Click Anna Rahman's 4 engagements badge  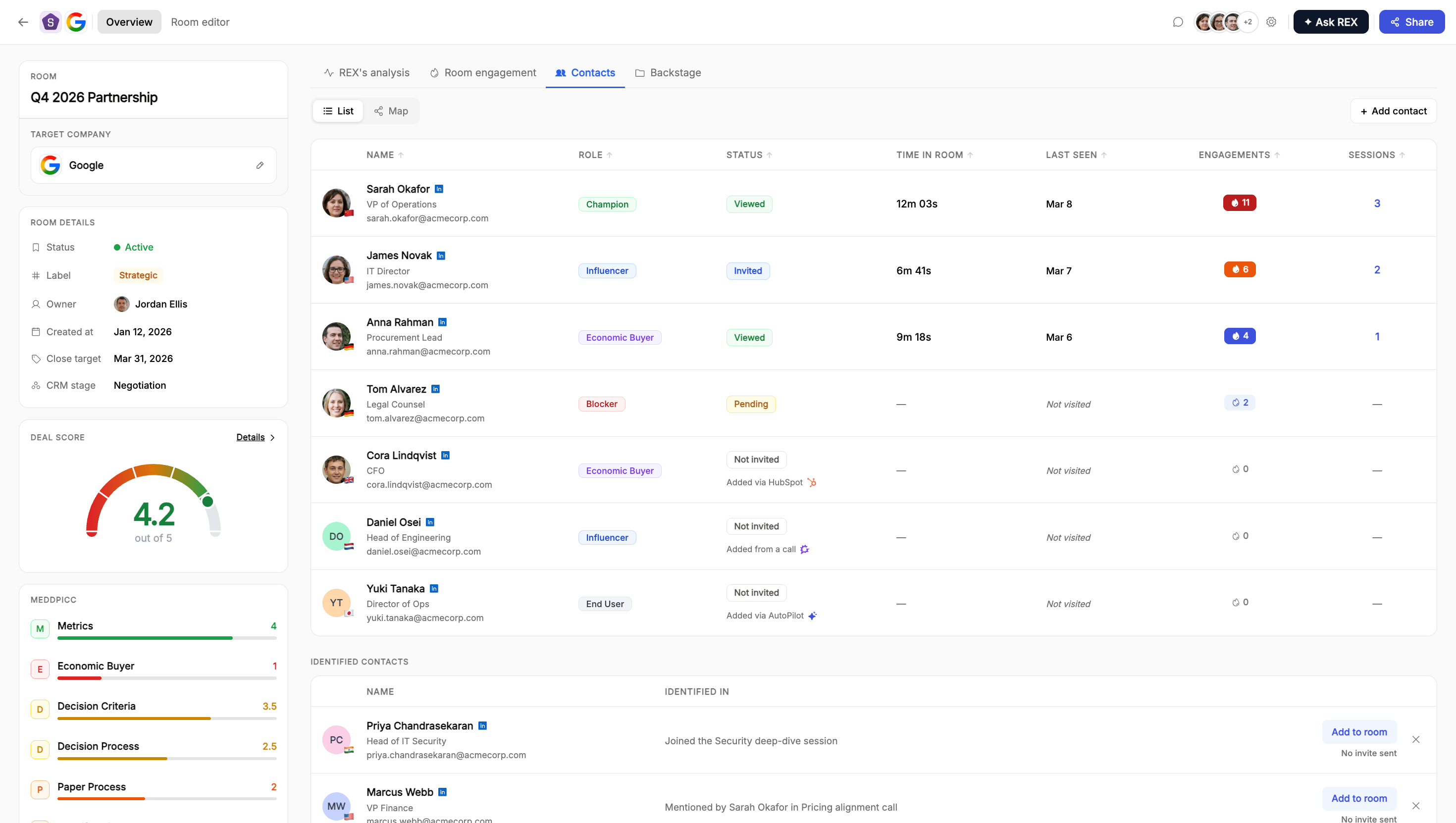[1240, 336]
